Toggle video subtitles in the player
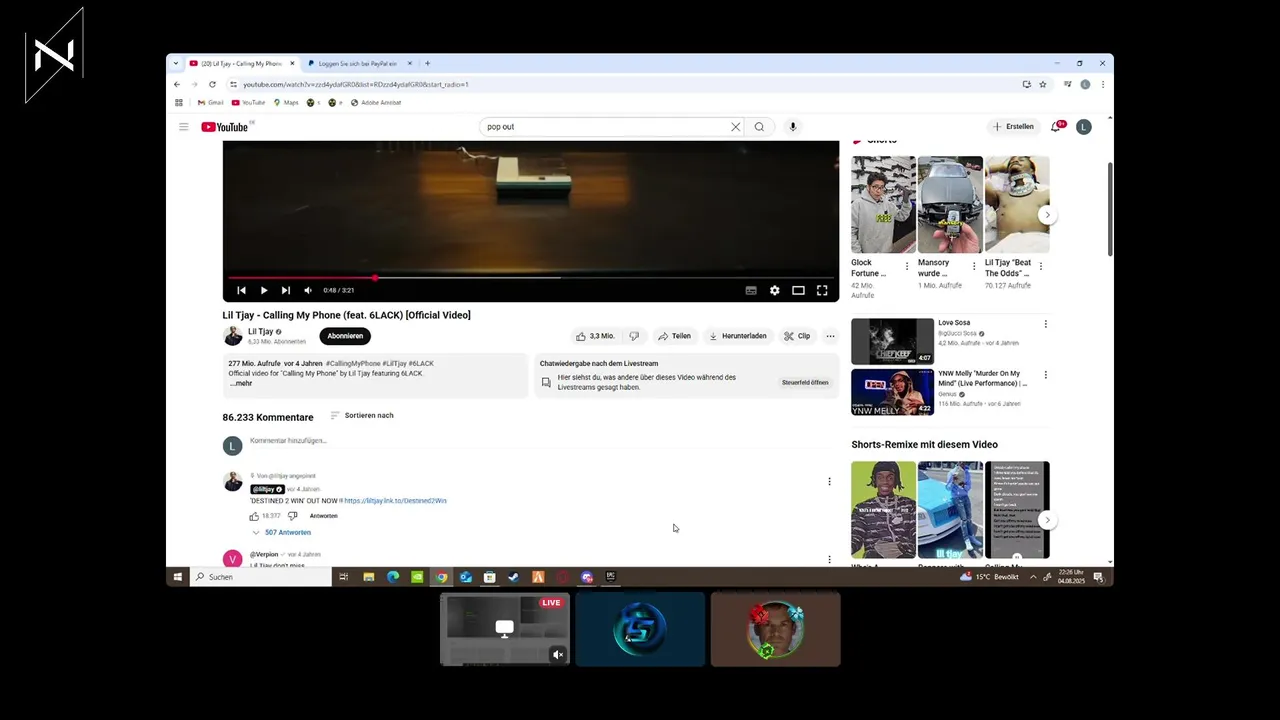 (751, 290)
